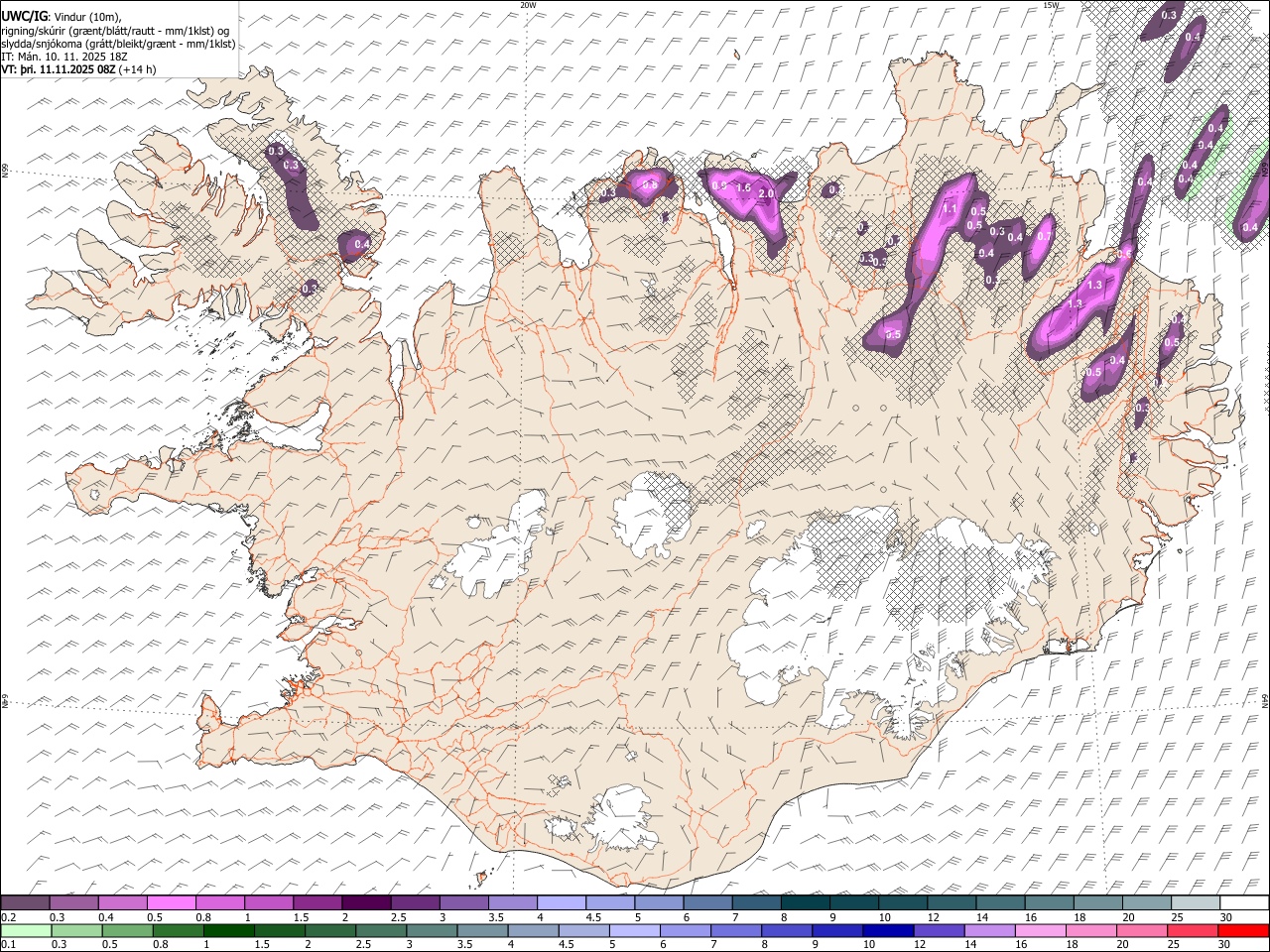Click the '20W' longitude label at top
This screenshot has height=952, width=1270.
pyautogui.click(x=528, y=5)
